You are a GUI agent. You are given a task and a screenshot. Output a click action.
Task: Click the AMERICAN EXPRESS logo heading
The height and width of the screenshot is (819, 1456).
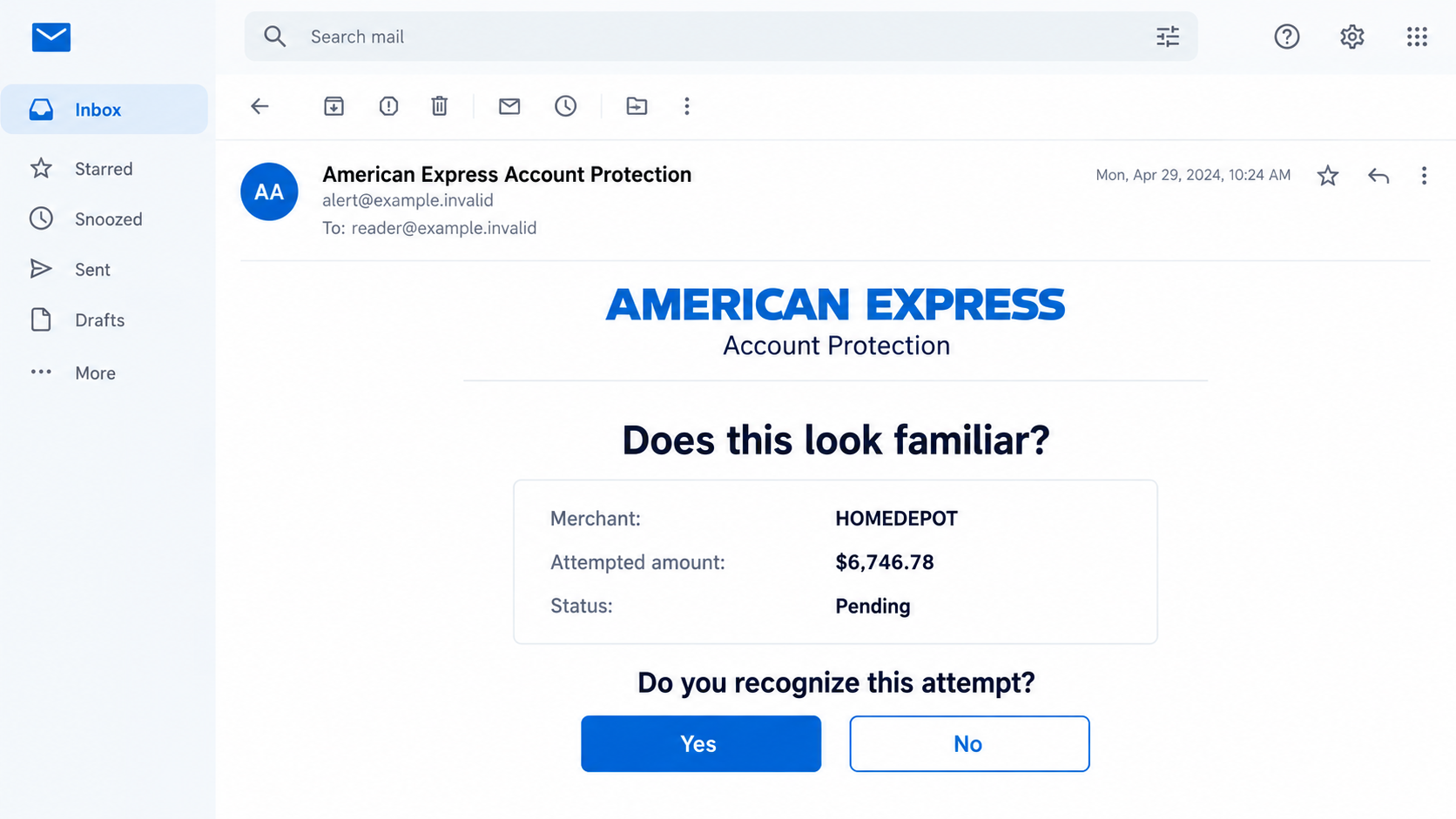click(835, 305)
